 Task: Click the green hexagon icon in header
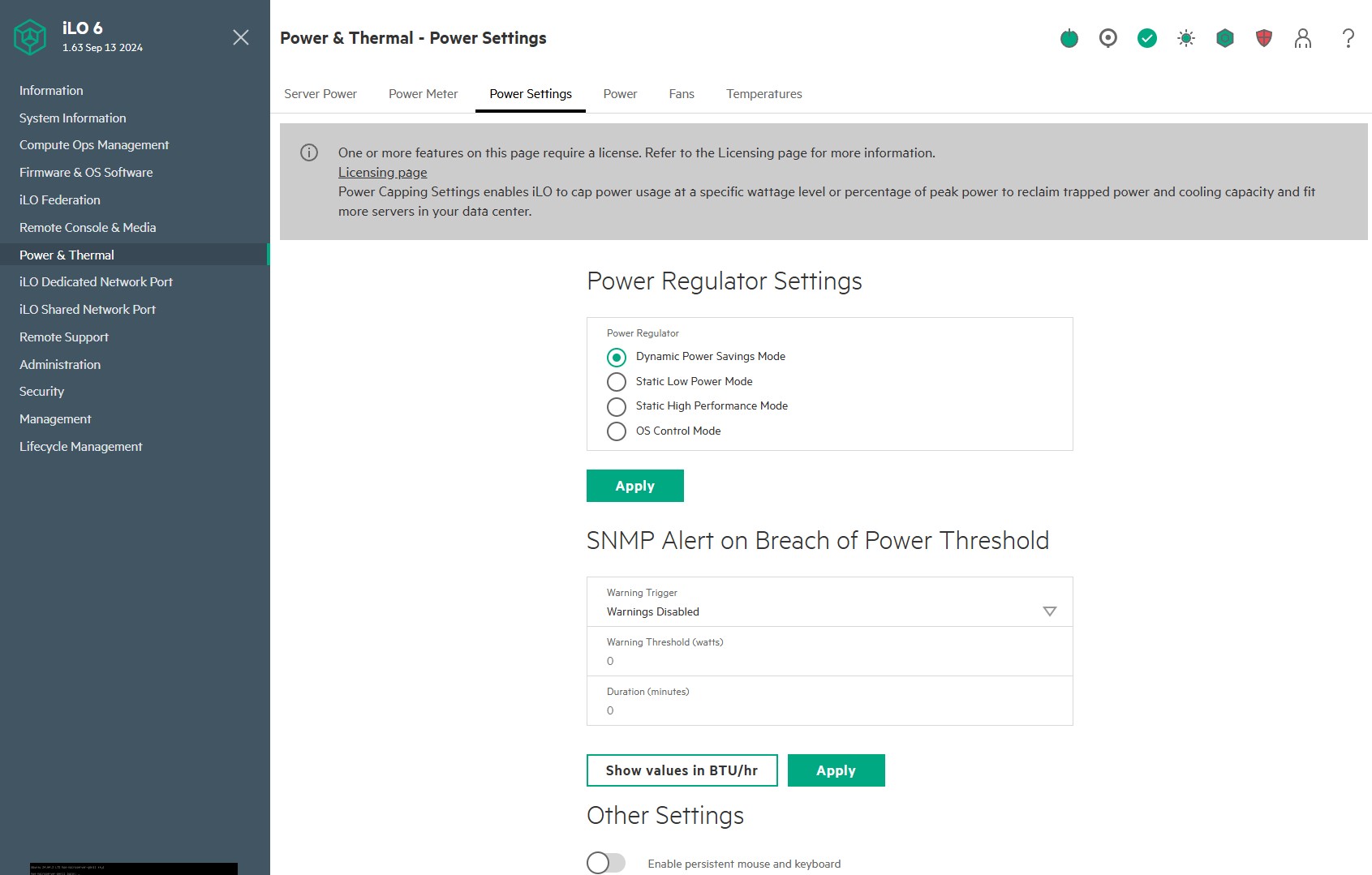[x=1224, y=38]
